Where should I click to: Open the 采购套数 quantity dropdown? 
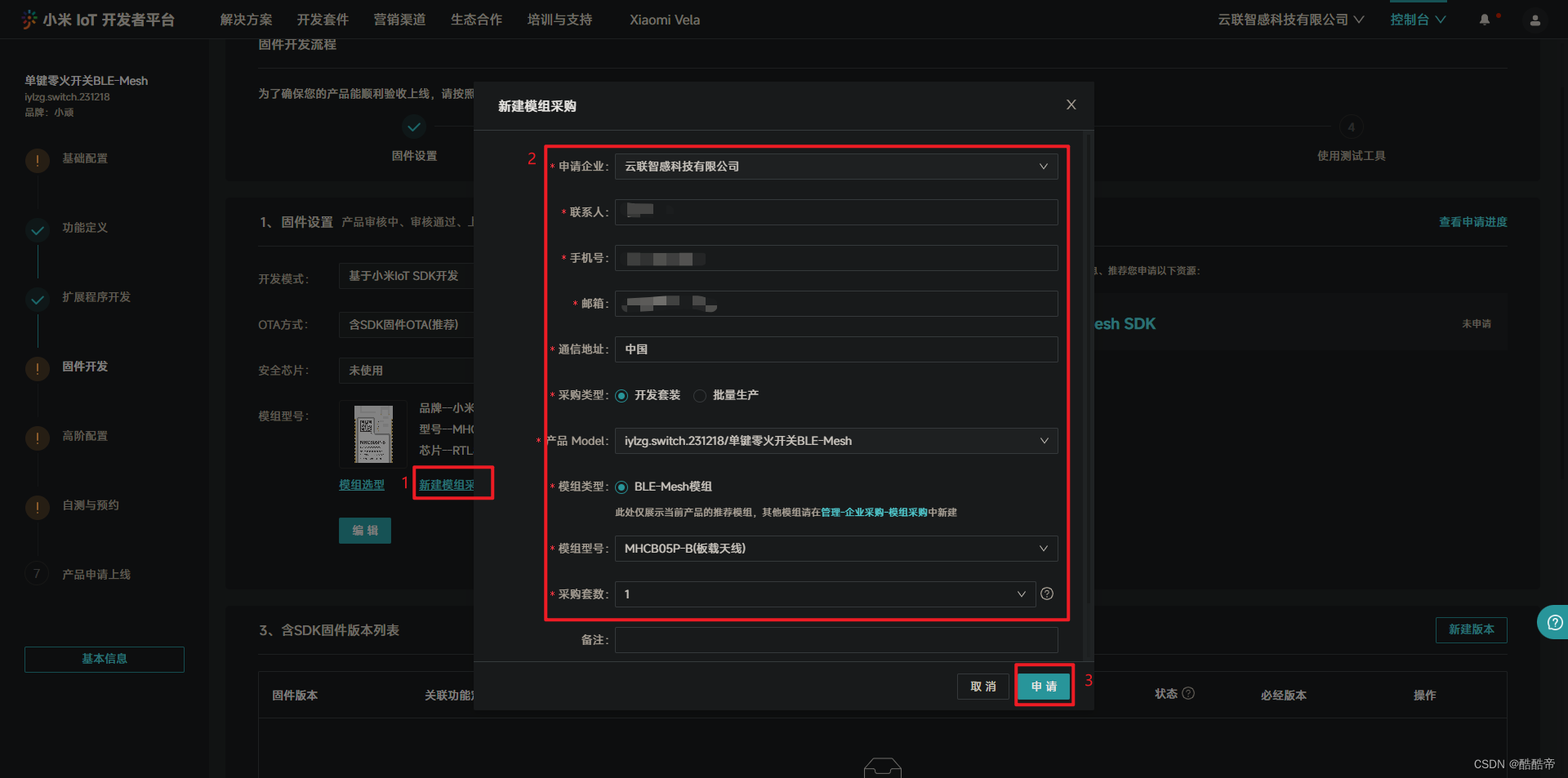[x=826, y=594]
